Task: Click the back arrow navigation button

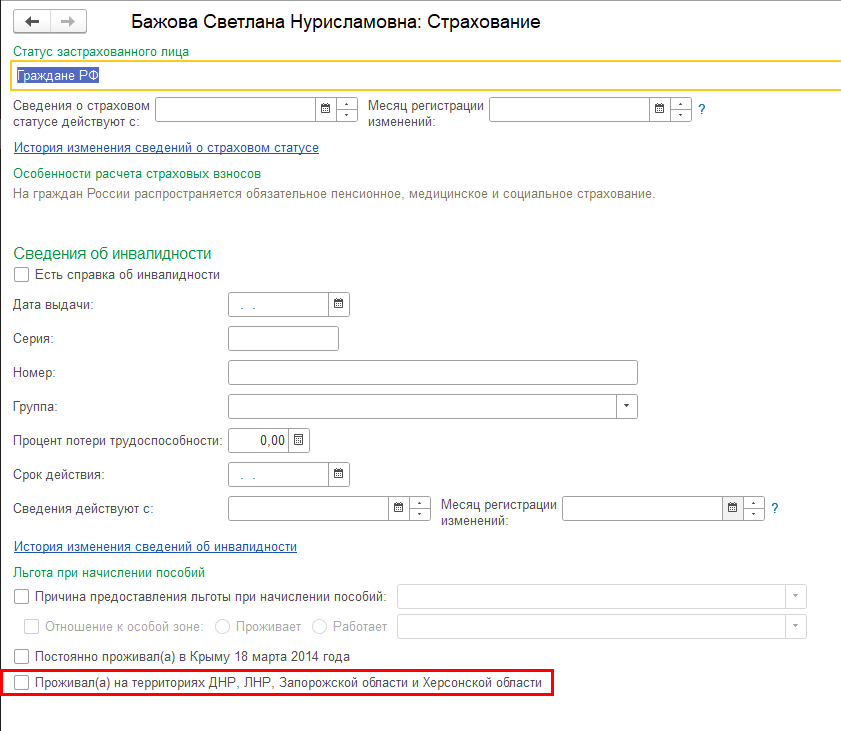Action: [x=32, y=21]
